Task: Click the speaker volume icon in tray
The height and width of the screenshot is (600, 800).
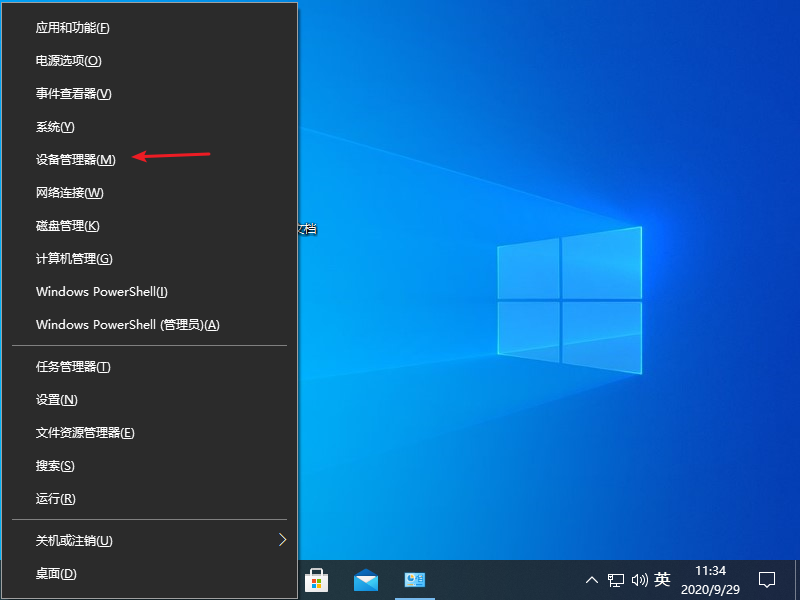Action: tap(640, 580)
